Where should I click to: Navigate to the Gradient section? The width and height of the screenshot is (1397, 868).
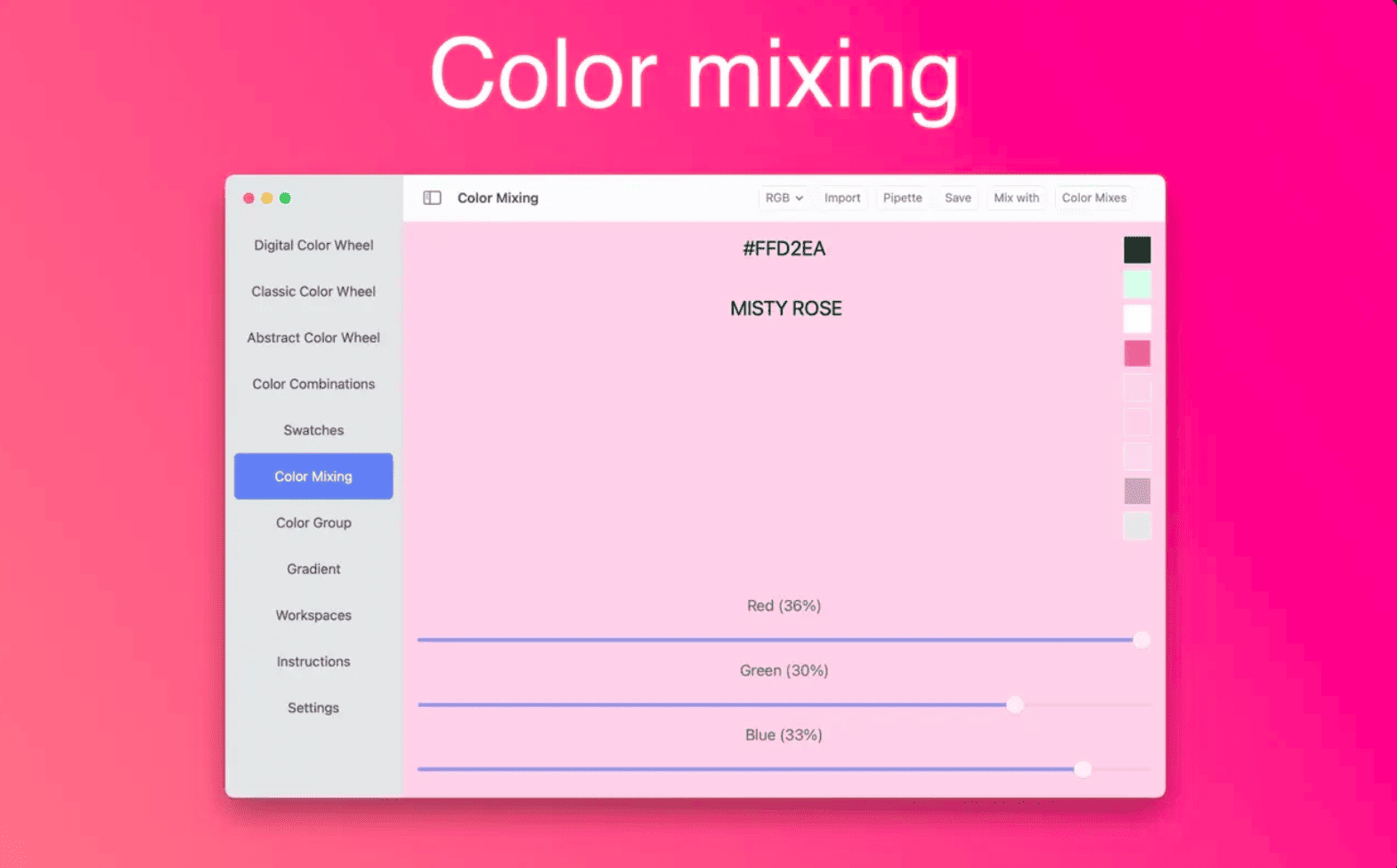pyautogui.click(x=313, y=569)
